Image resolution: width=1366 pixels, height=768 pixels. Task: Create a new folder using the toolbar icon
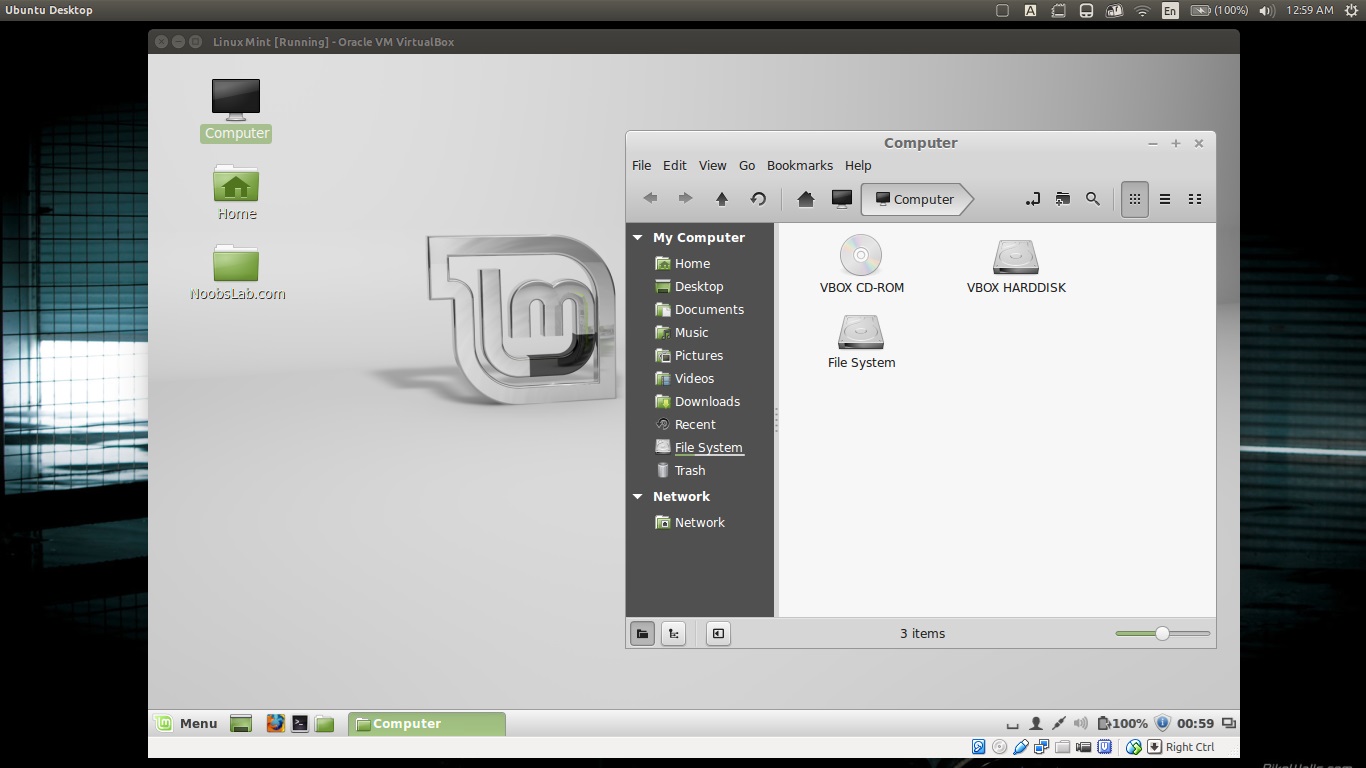[1063, 199]
